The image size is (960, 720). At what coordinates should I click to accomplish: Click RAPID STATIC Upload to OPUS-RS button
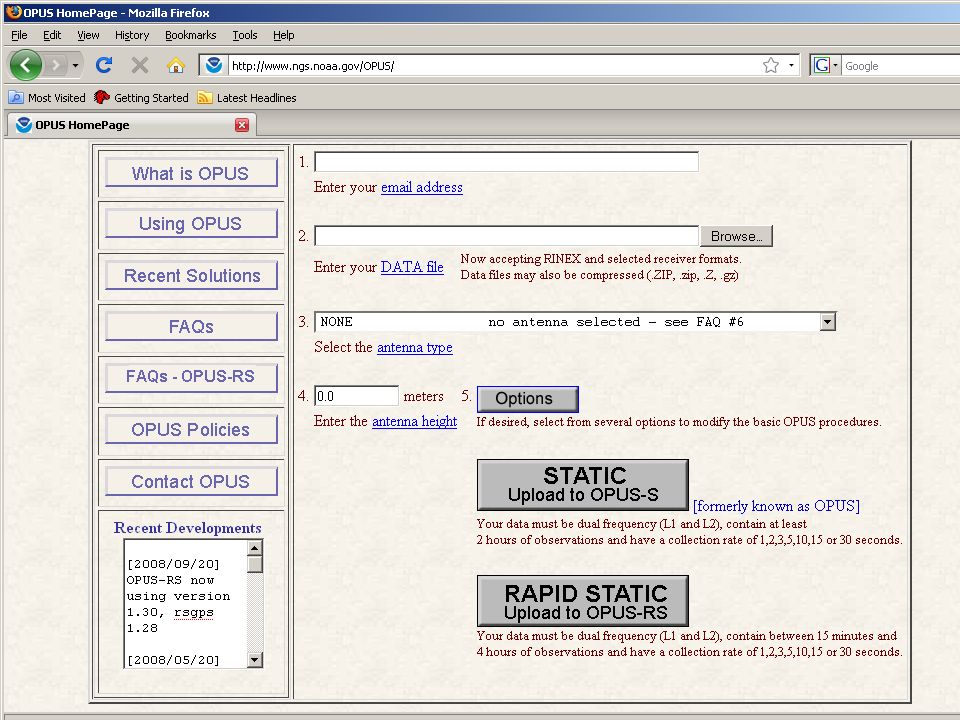[x=583, y=601]
